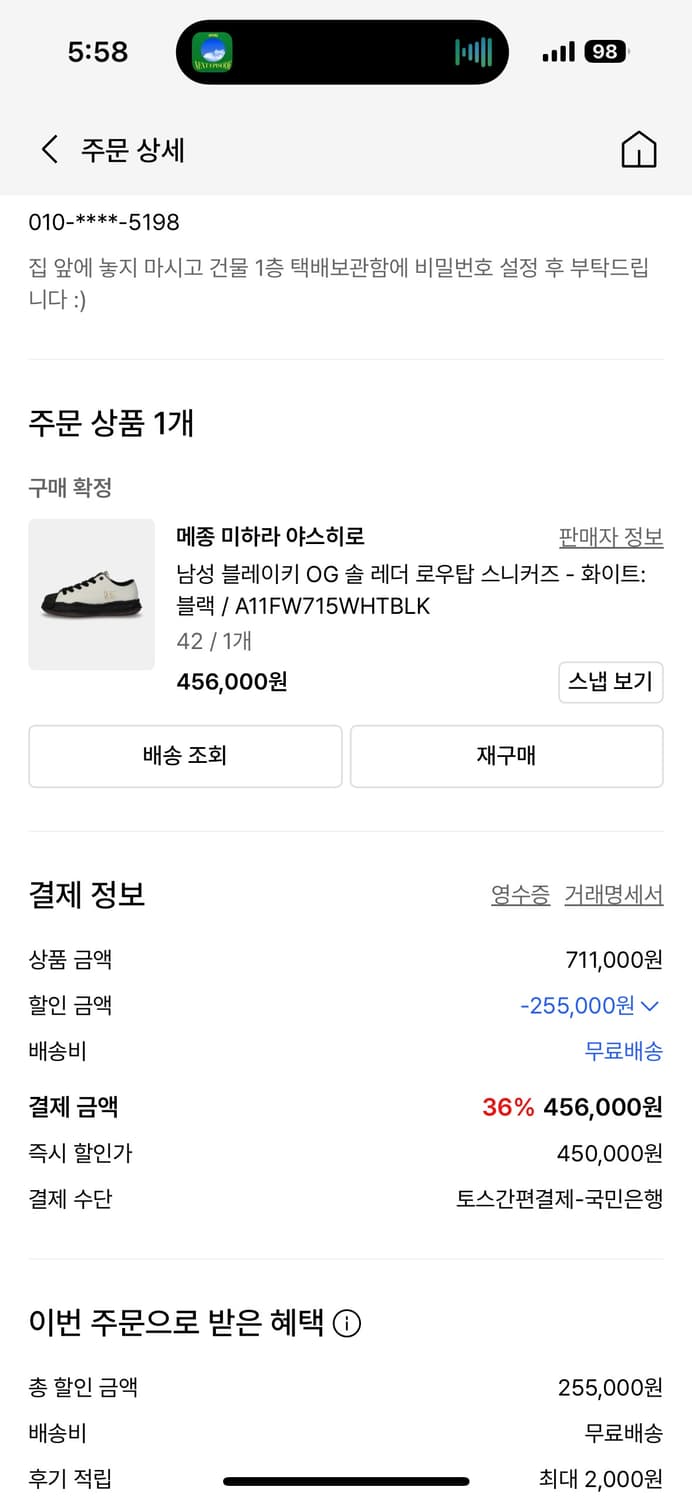This screenshot has width=692, height=1500.
Task: Open the 영수증 link
Action: pyautogui.click(x=520, y=895)
